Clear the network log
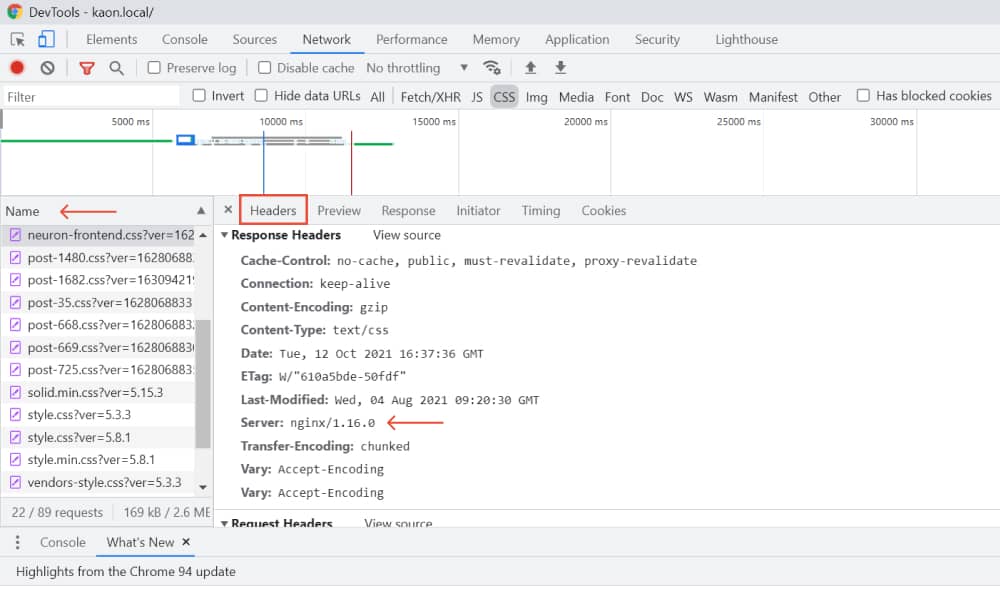Viewport: 1000px width, 600px height. point(47,68)
